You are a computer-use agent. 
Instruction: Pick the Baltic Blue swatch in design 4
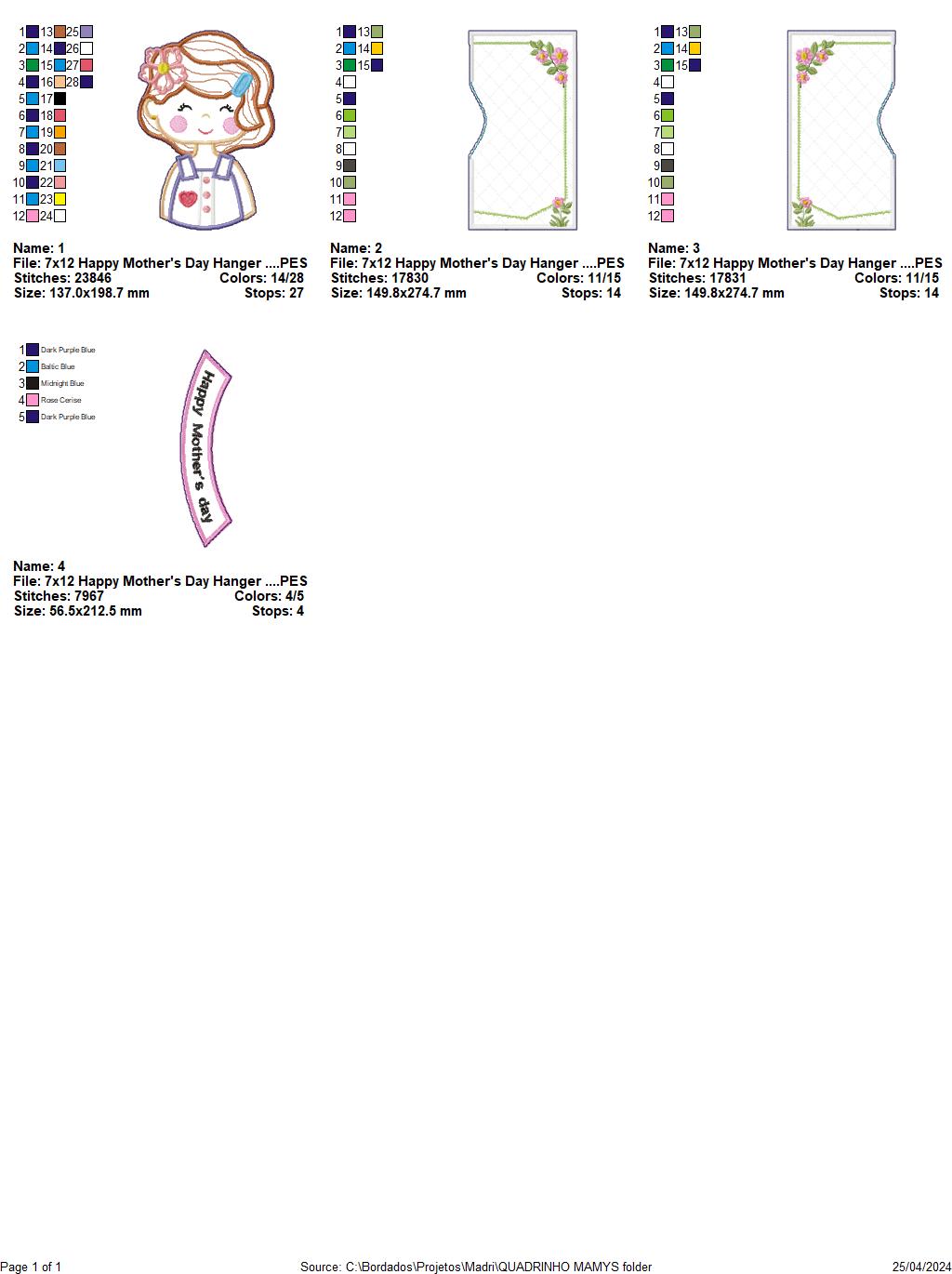33,366
